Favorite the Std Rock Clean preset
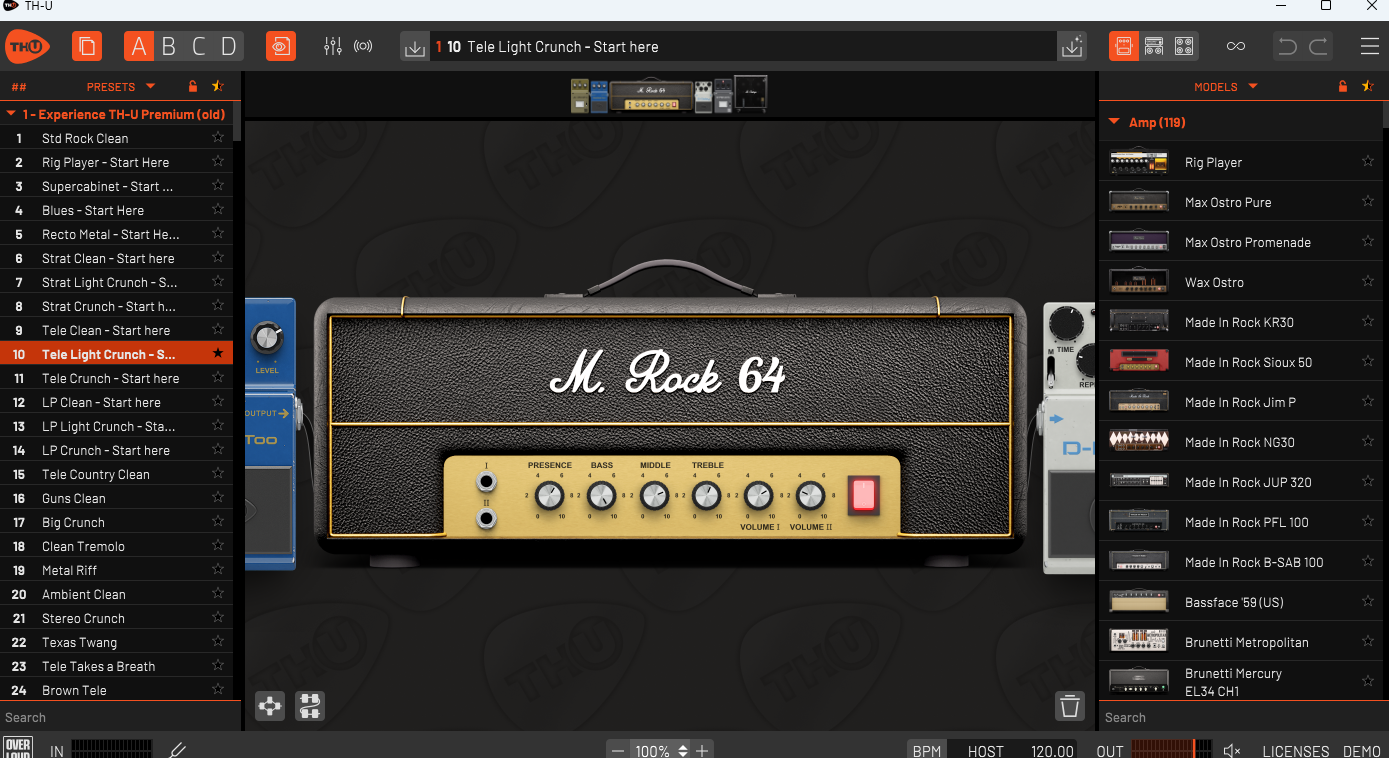This screenshot has width=1389, height=758. (218, 138)
